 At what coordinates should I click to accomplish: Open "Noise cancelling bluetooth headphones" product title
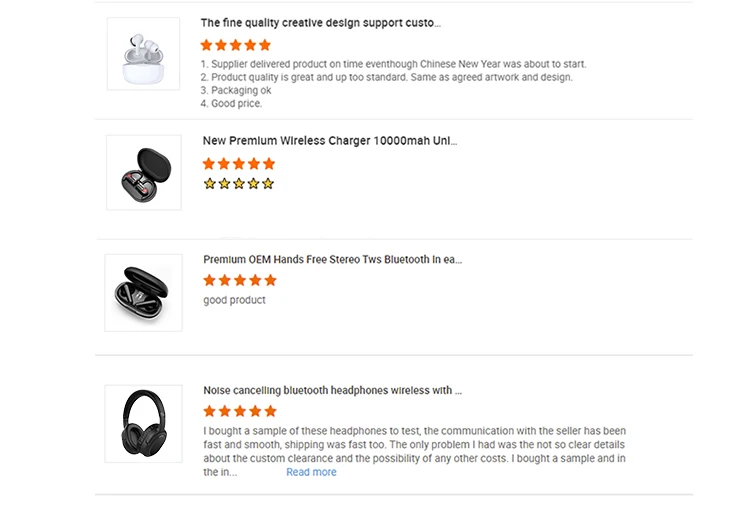[332, 391]
